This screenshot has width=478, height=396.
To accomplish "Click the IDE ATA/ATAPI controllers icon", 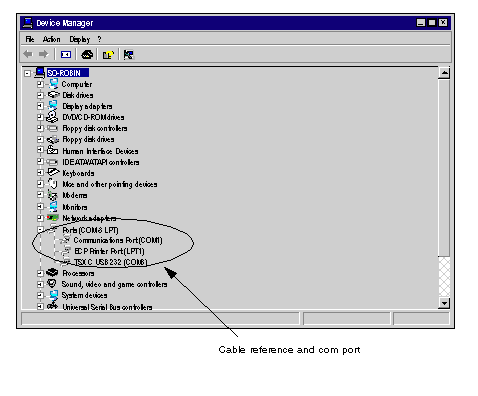I will pos(52,162).
